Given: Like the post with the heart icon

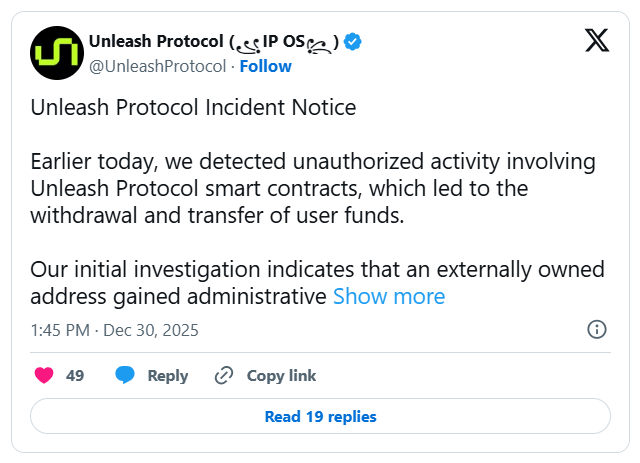Looking at the screenshot, I should (x=44, y=376).
